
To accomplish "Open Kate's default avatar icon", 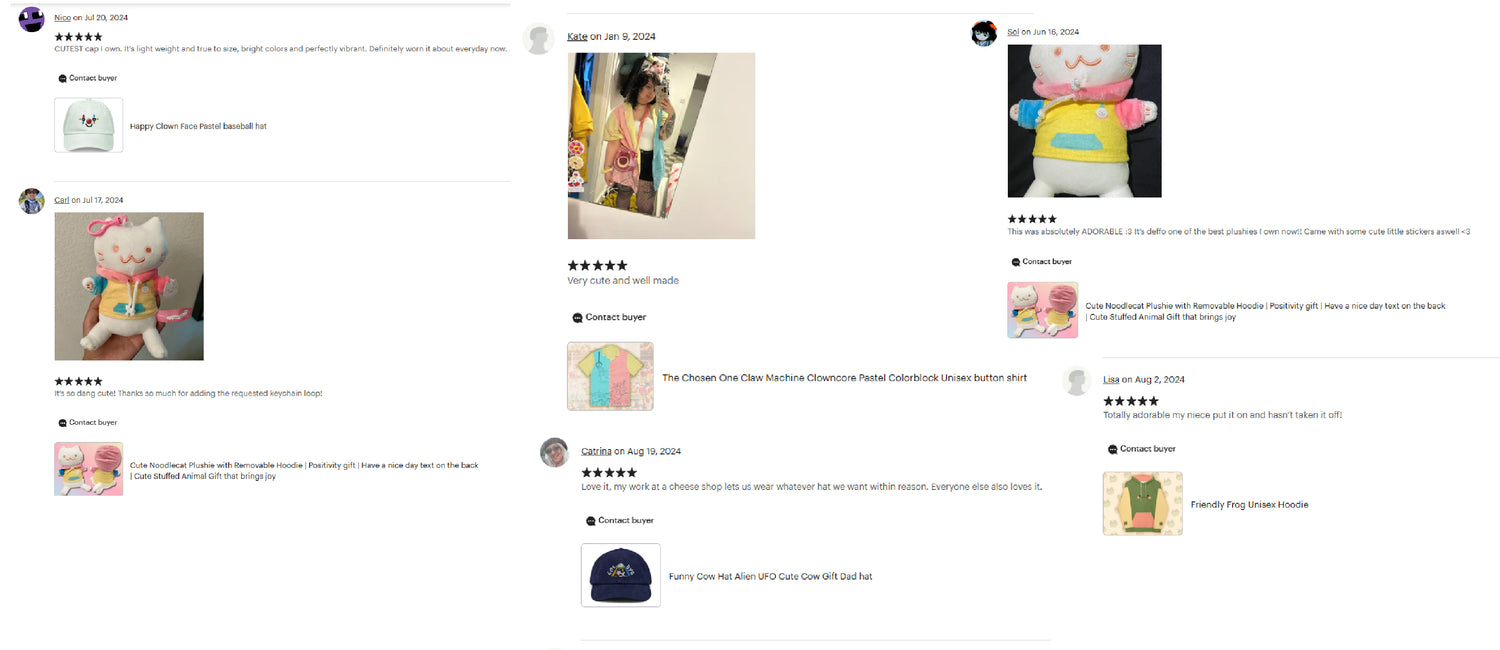I will [x=538, y=39].
